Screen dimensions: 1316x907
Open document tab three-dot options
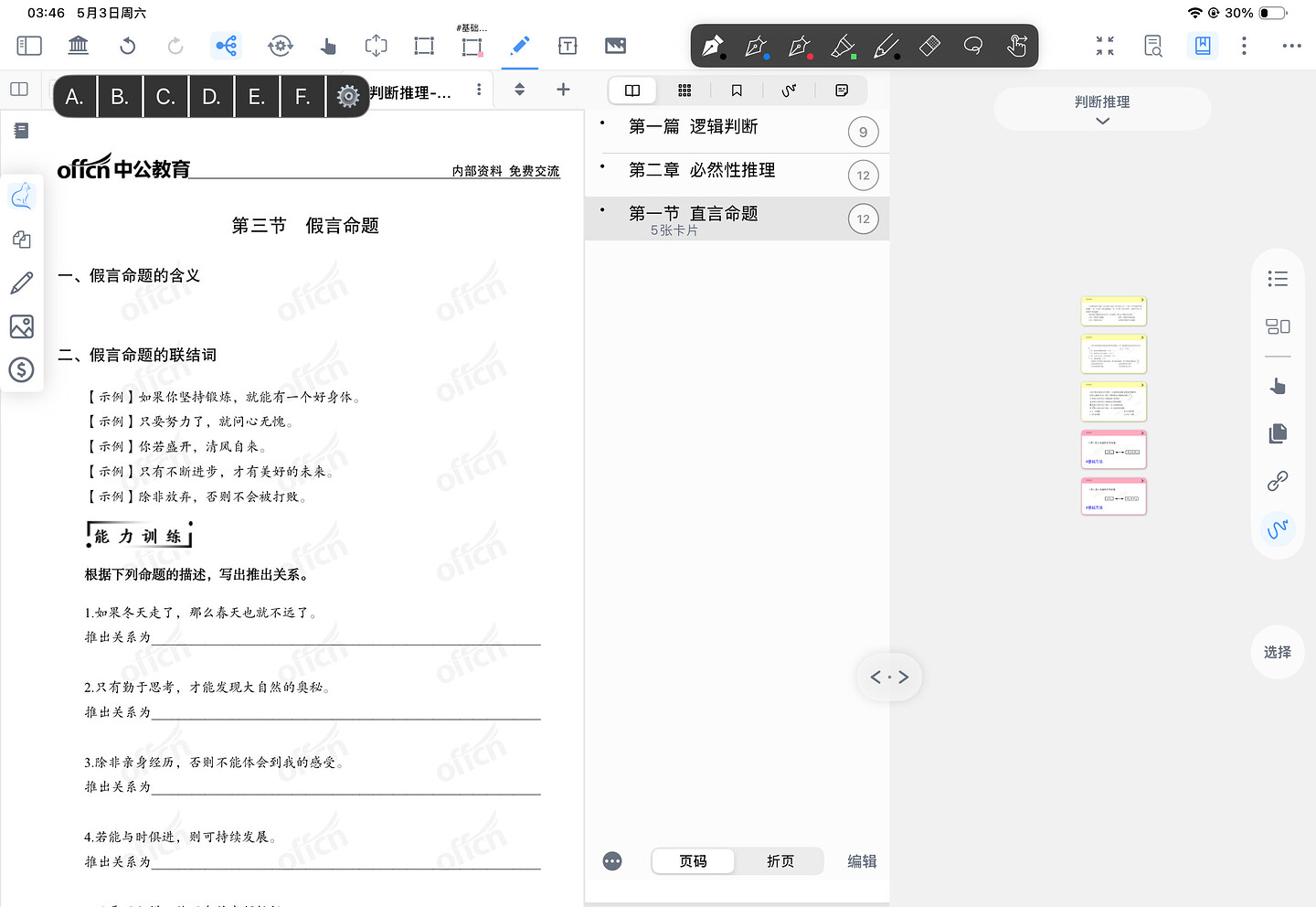(x=479, y=90)
